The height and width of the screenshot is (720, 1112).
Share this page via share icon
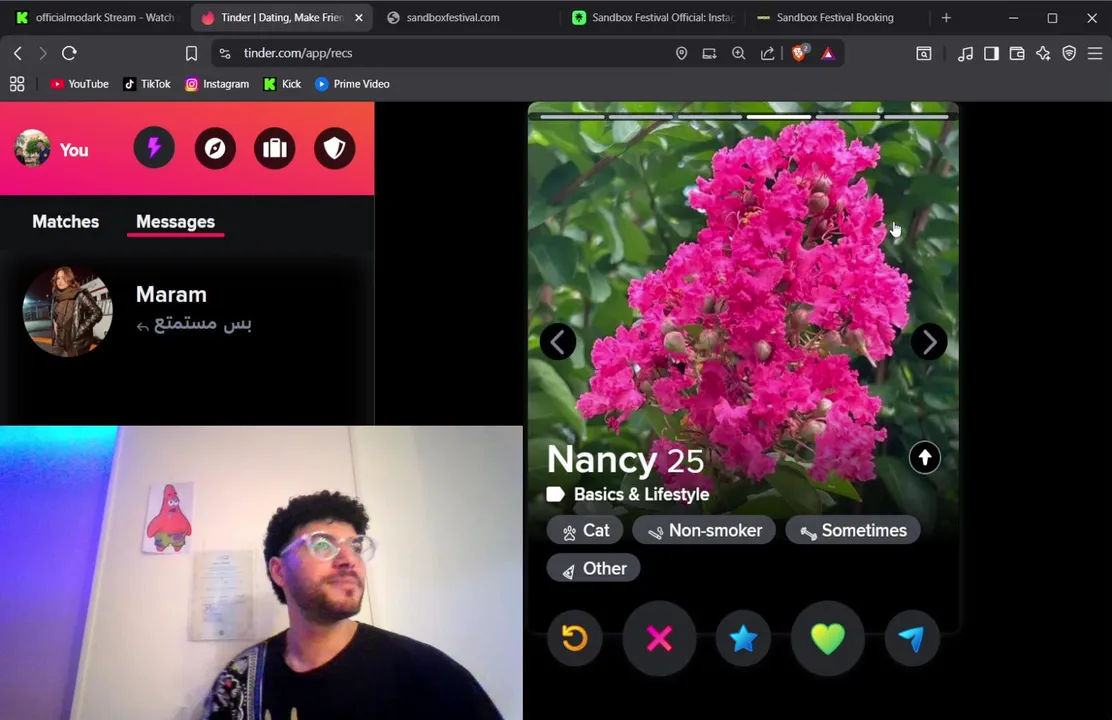[767, 53]
